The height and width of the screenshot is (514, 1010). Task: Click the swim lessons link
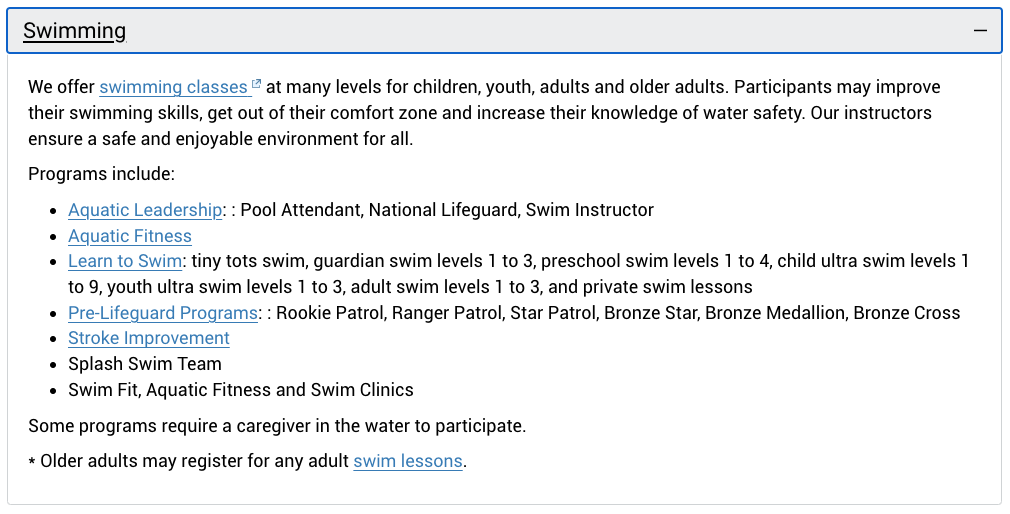[408, 461]
